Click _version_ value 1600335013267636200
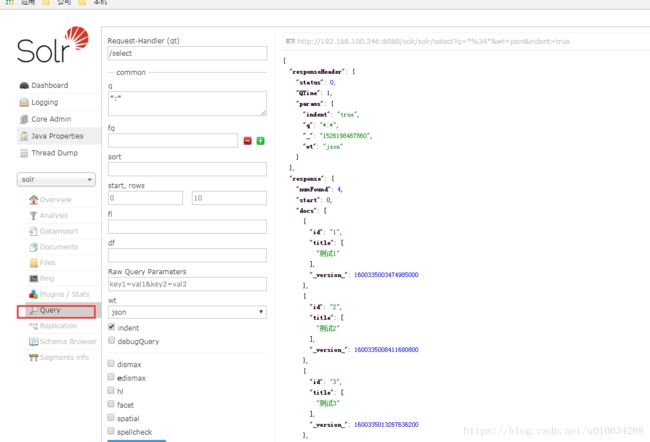650x442 pixels. 386,425
